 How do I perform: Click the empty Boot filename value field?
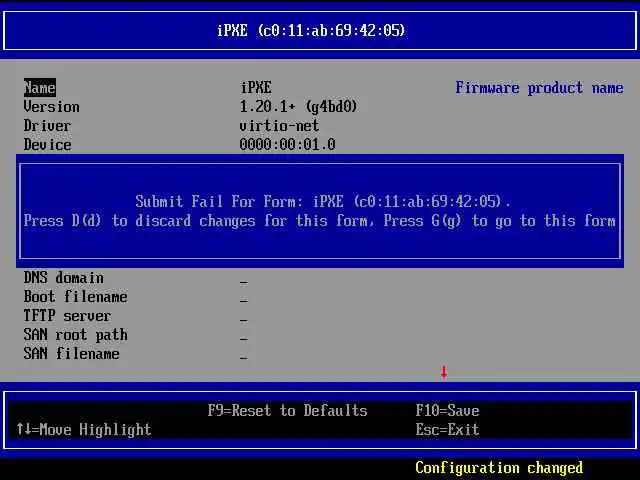[x=244, y=300]
